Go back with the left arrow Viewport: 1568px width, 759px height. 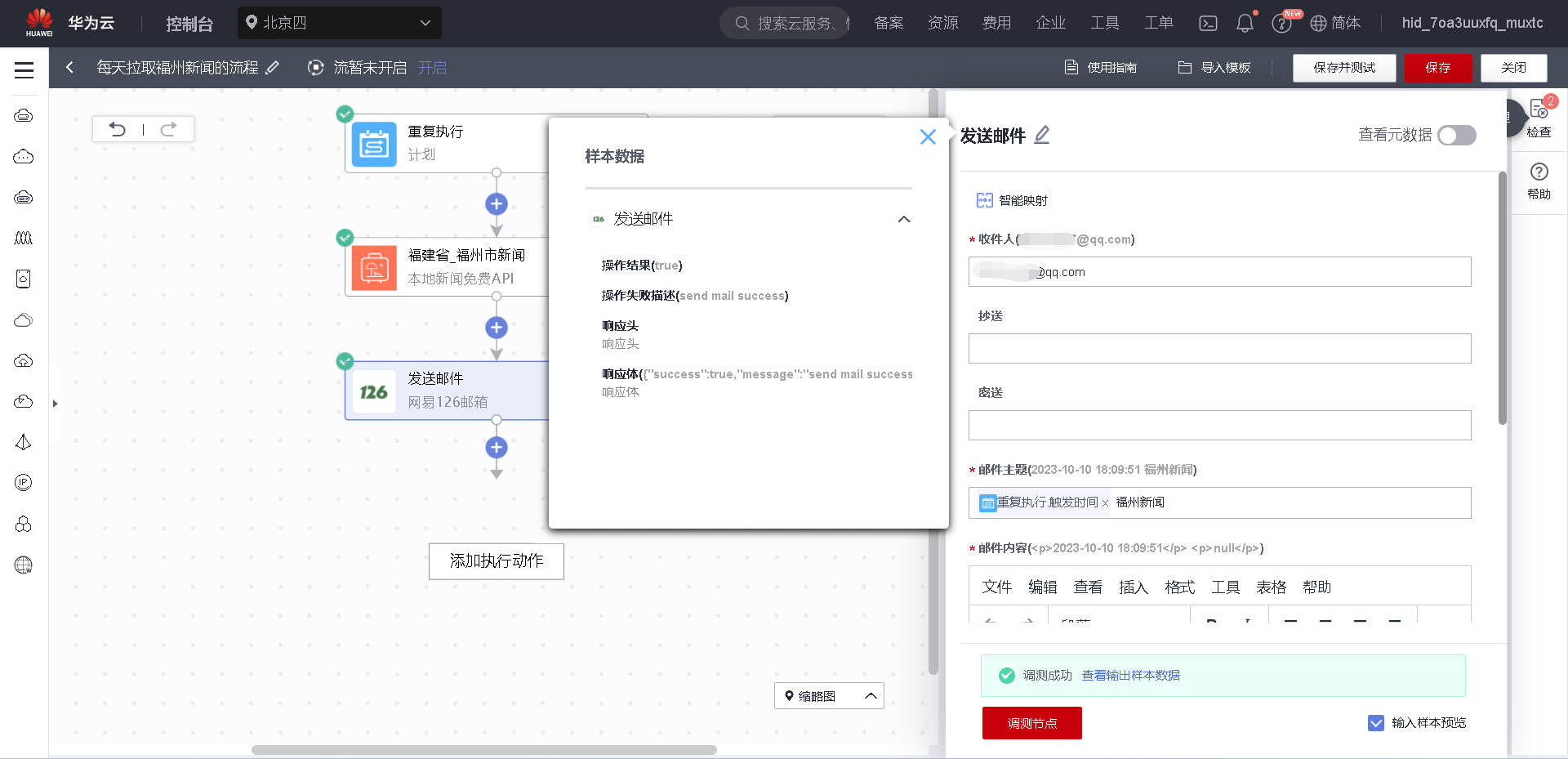coord(70,68)
